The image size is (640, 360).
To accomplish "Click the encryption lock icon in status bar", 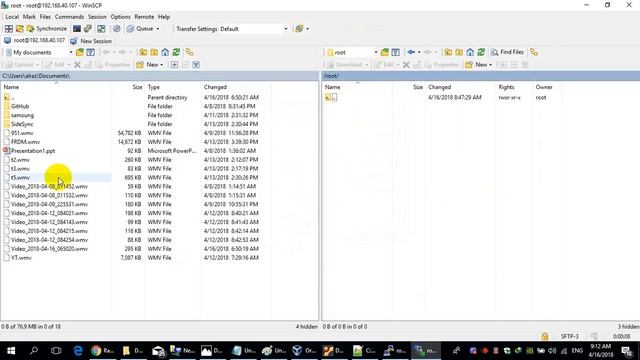I will tap(544, 336).
